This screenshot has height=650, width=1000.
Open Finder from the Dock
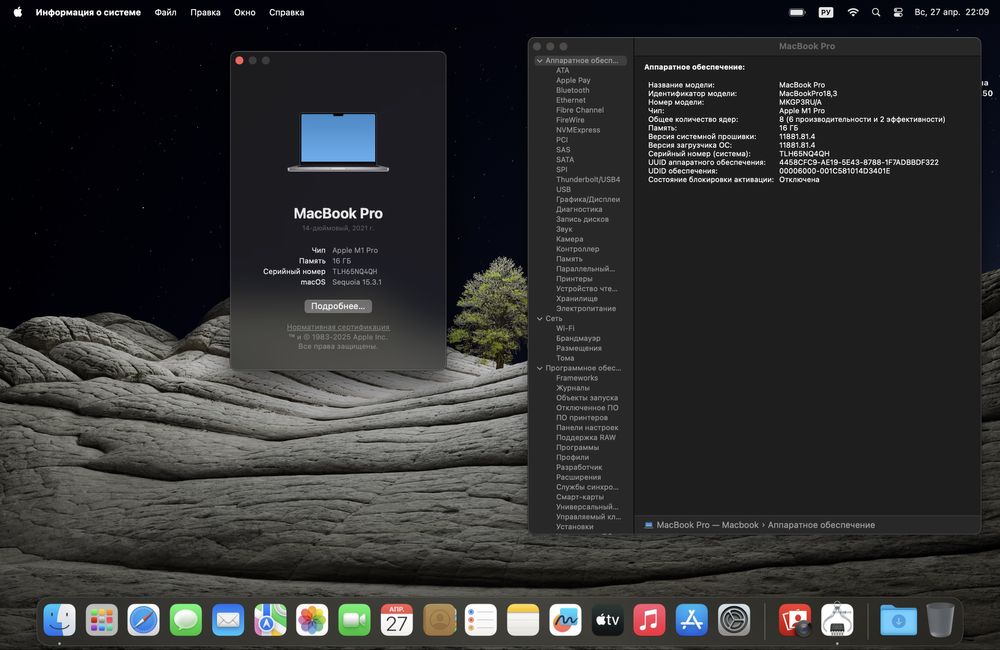pos(59,619)
